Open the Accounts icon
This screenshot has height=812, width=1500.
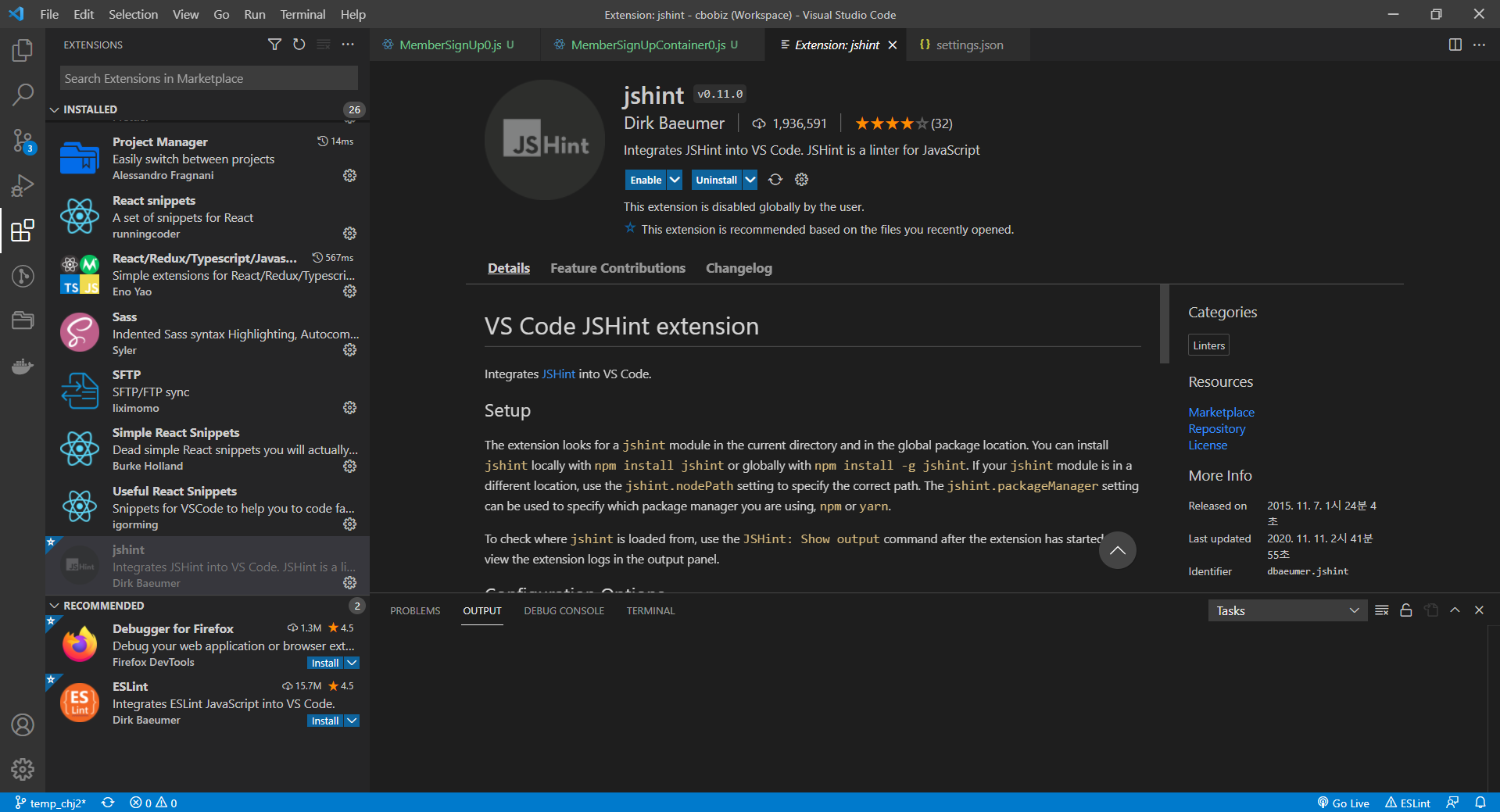point(23,724)
